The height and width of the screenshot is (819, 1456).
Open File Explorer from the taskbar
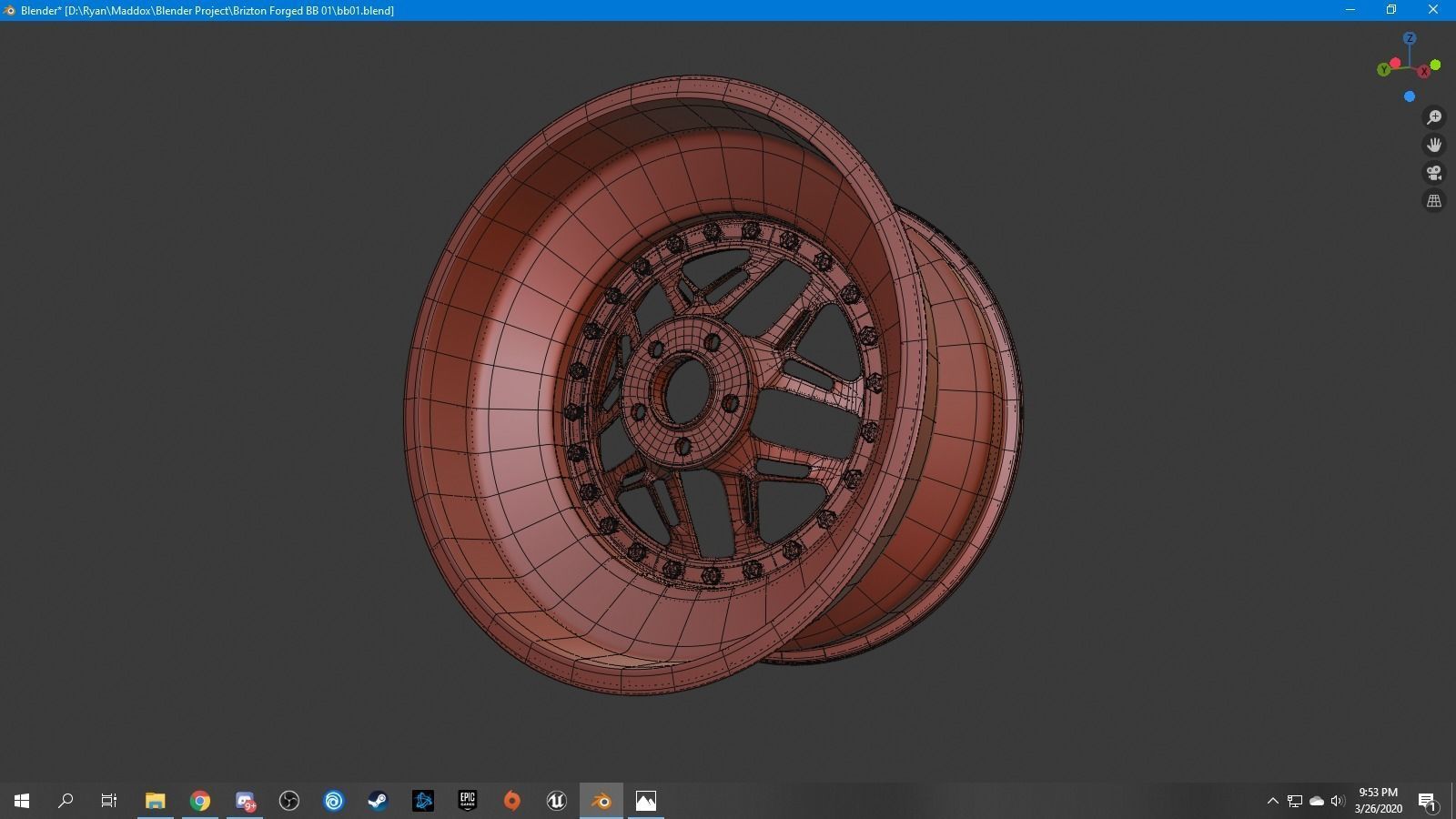155,801
